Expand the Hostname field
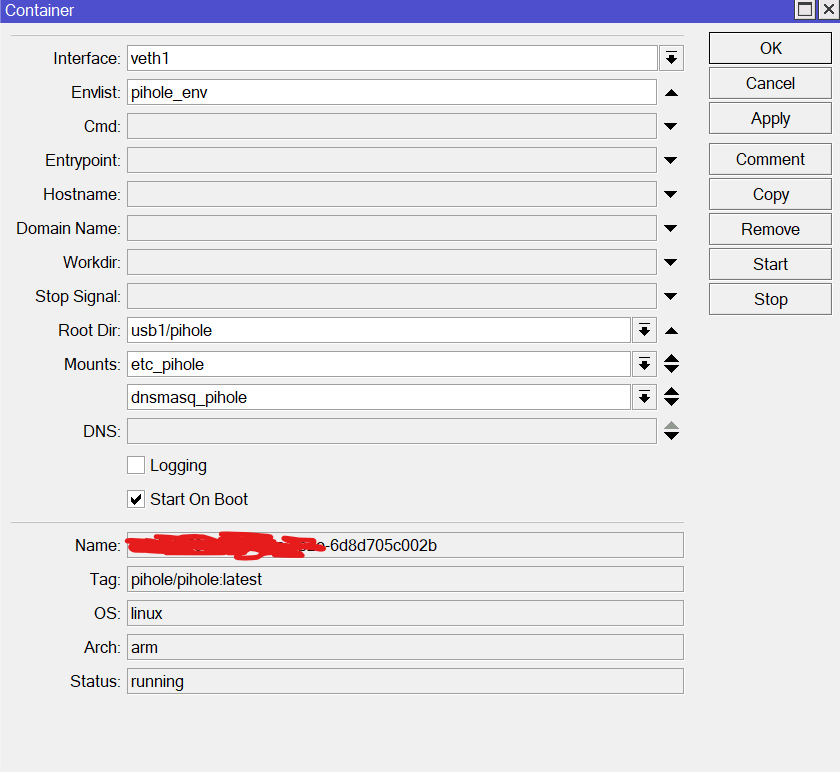The height and width of the screenshot is (772, 840). click(671, 194)
